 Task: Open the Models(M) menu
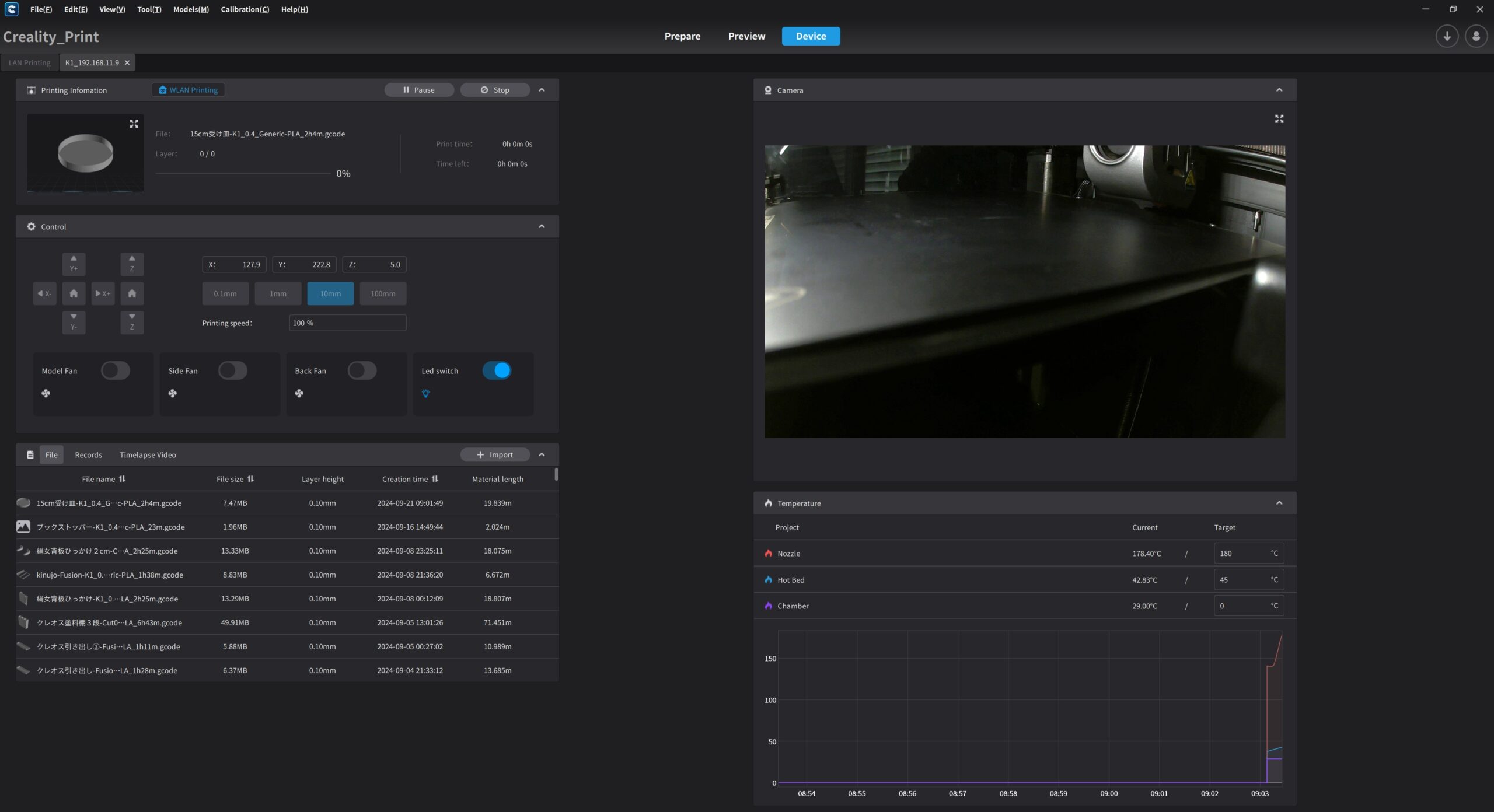(x=191, y=9)
